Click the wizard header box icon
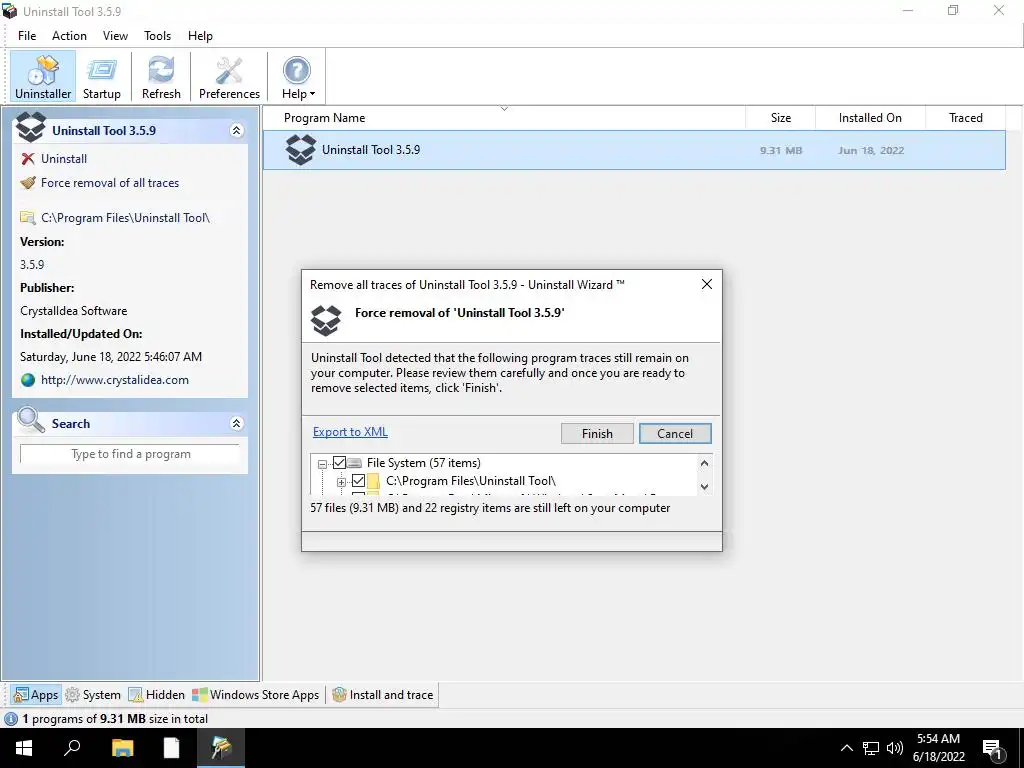 coord(326,320)
